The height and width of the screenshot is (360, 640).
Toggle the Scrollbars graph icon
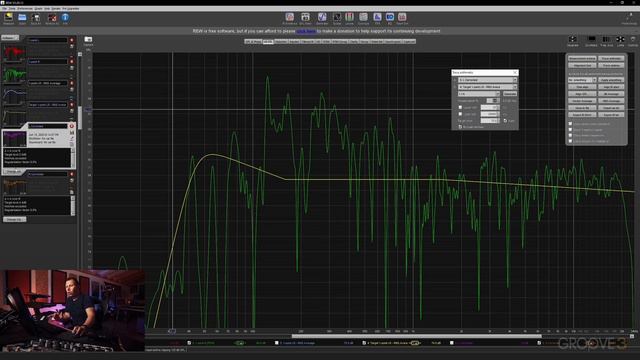point(591,40)
